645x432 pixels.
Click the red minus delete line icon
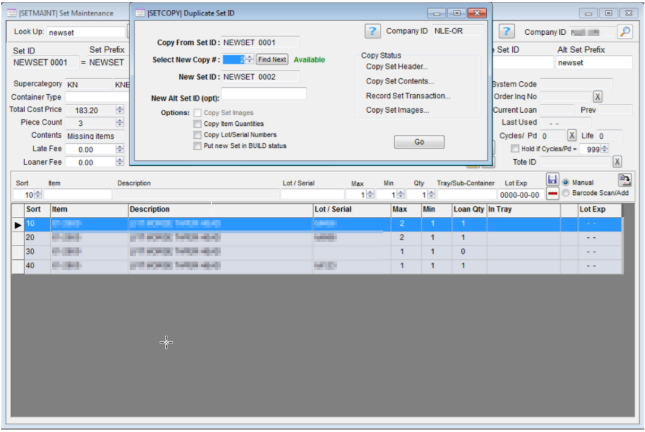pyautogui.click(x=552, y=193)
